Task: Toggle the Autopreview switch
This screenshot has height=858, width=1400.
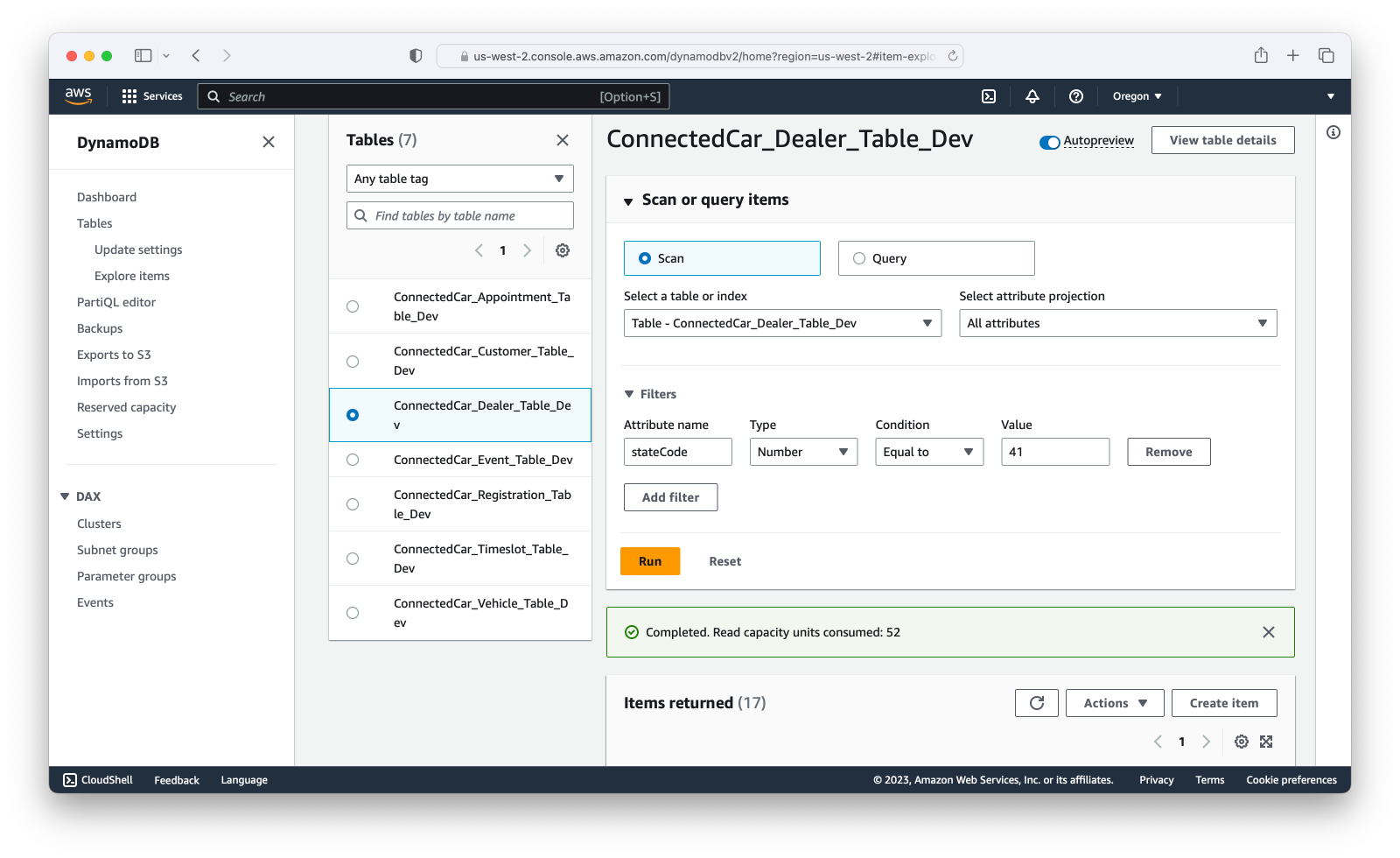Action: tap(1050, 142)
